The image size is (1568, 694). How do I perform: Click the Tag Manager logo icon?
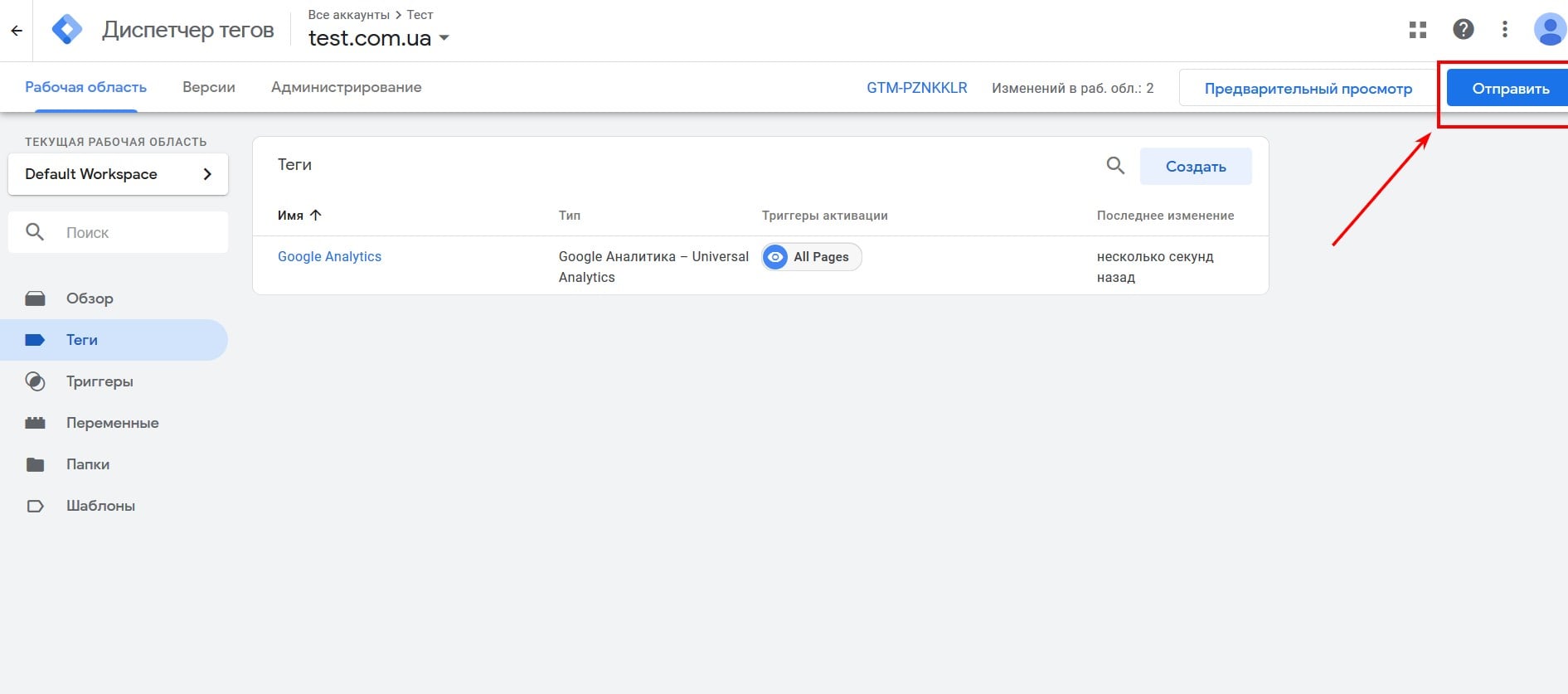coord(67,30)
